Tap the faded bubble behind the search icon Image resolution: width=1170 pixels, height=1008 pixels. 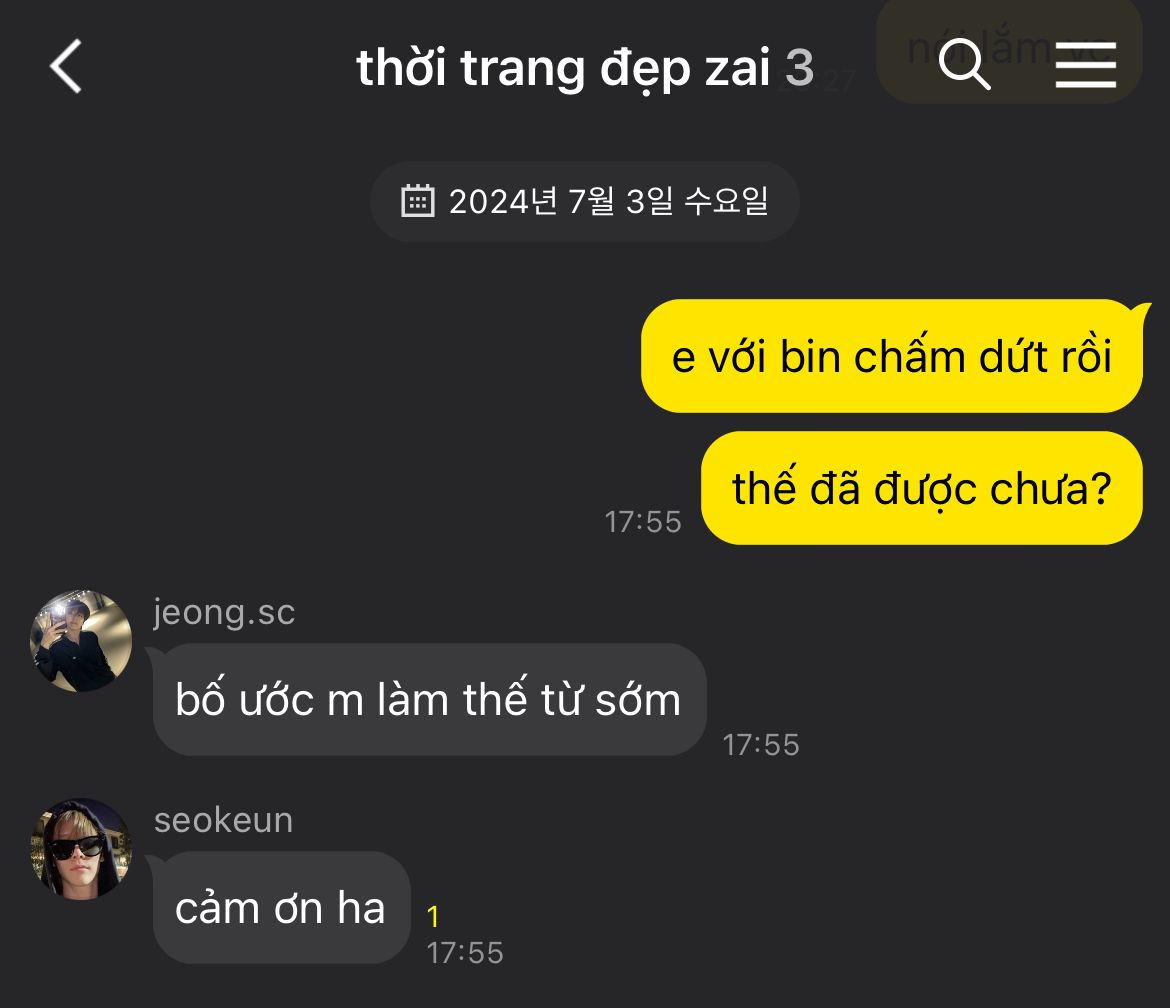tap(1009, 51)
